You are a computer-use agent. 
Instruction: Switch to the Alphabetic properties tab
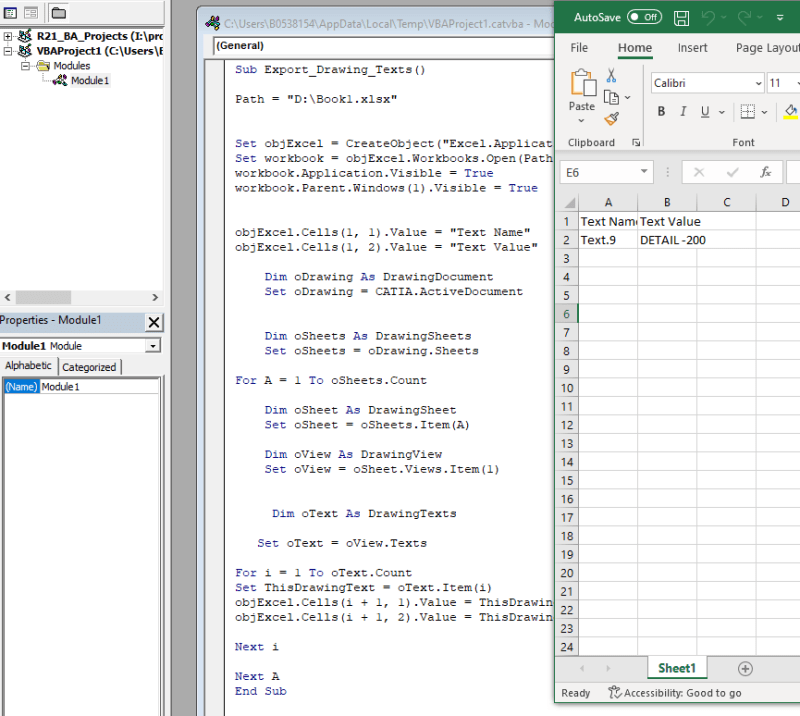click(28, 366)
